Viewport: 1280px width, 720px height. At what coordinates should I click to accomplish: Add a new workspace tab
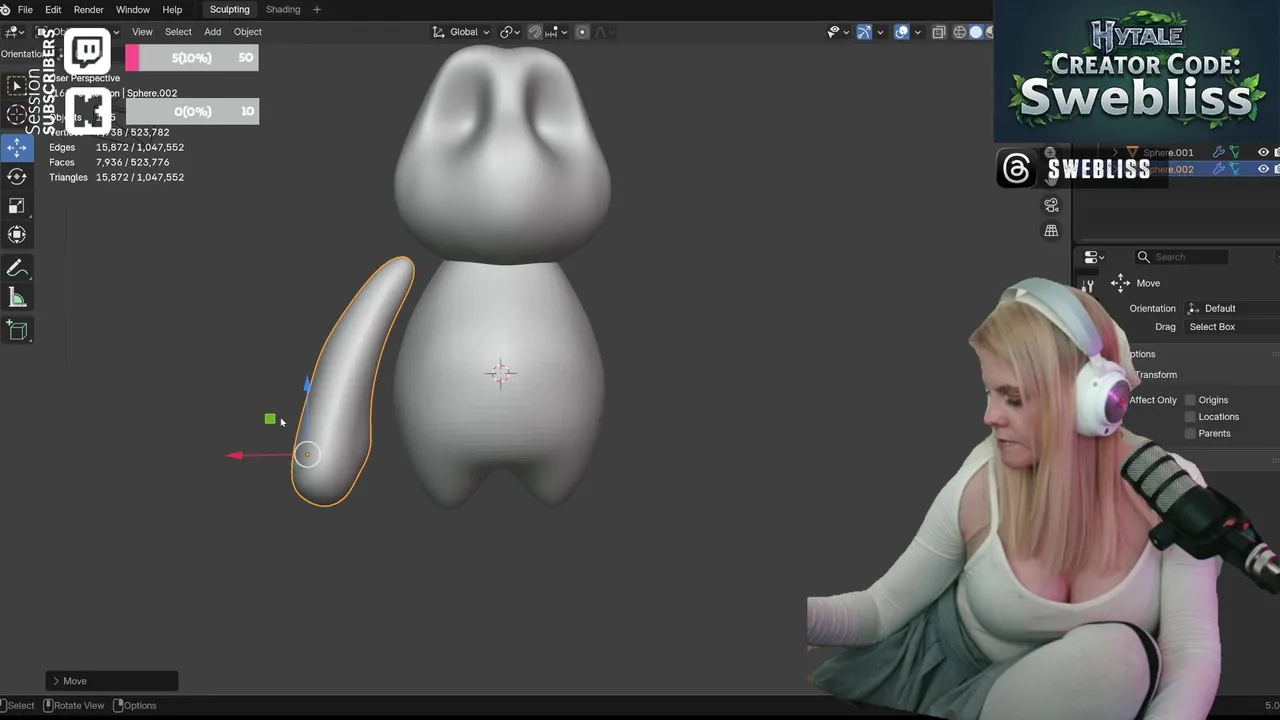pos(317,10)
